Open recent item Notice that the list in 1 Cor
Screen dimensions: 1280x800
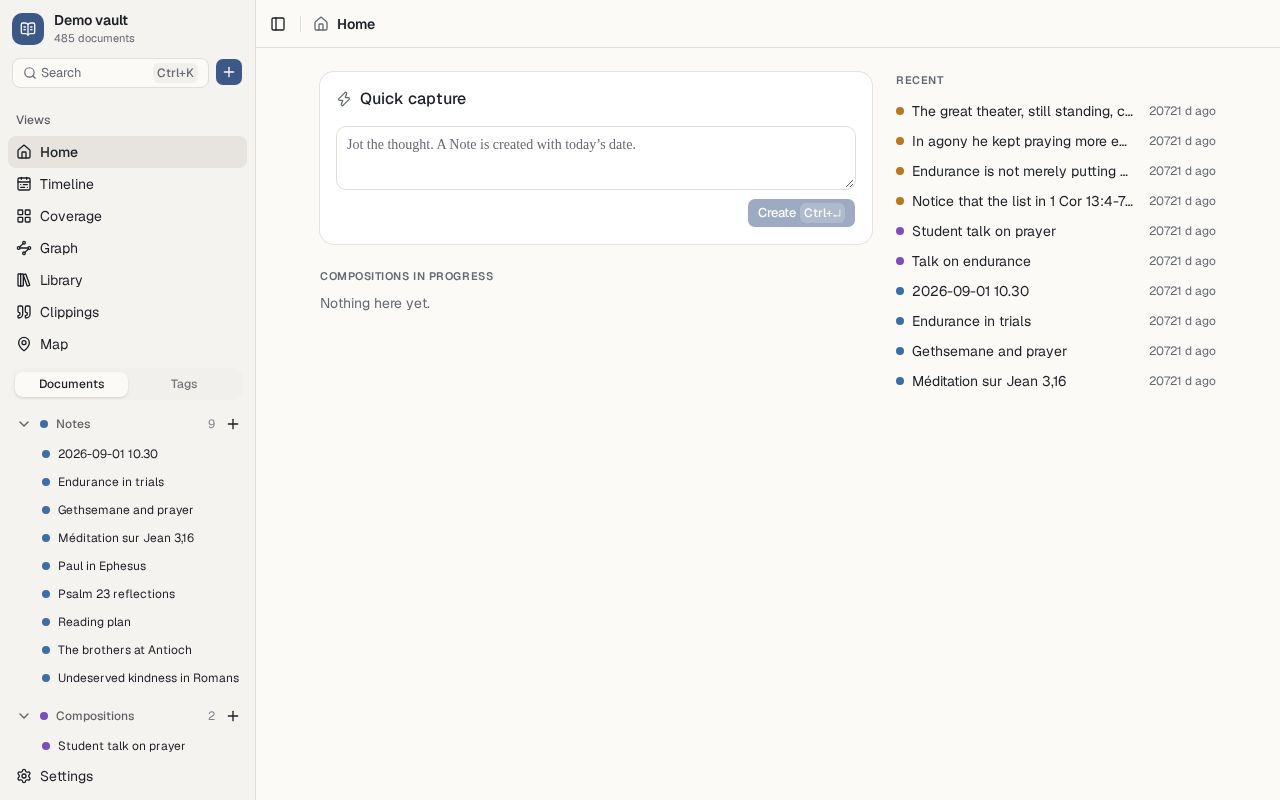(x=1056, y=201)
